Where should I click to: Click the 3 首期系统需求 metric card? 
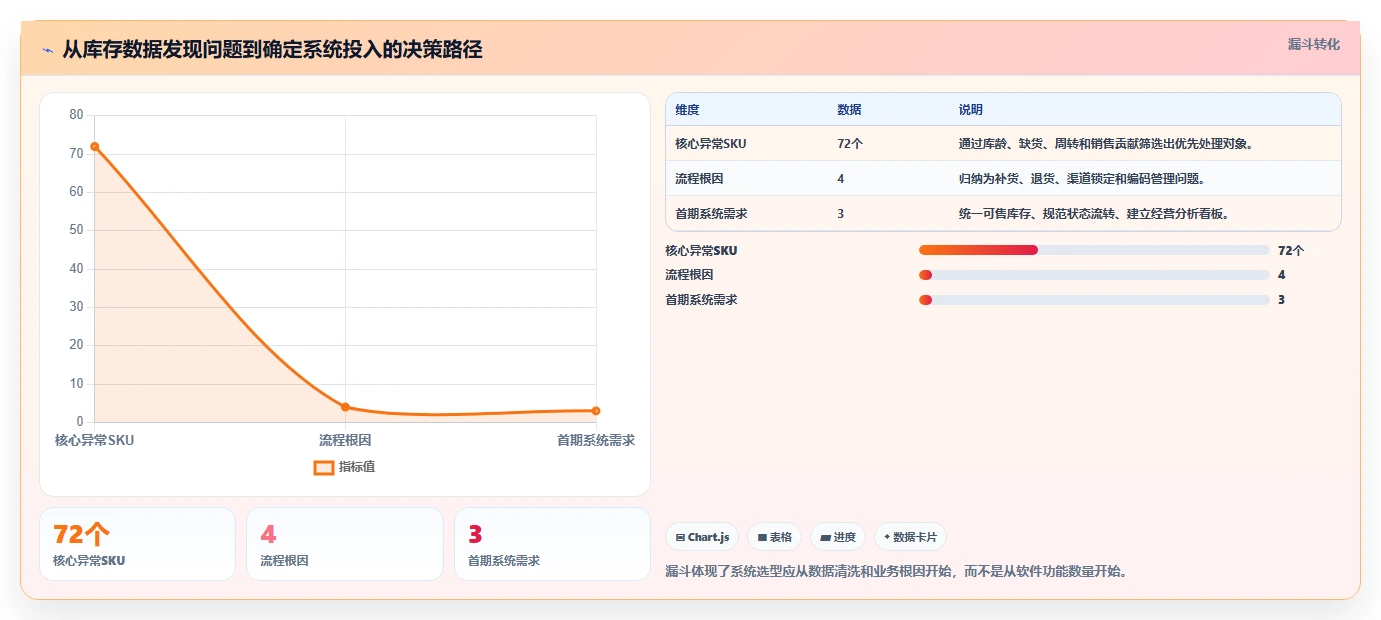click(552, 544)
